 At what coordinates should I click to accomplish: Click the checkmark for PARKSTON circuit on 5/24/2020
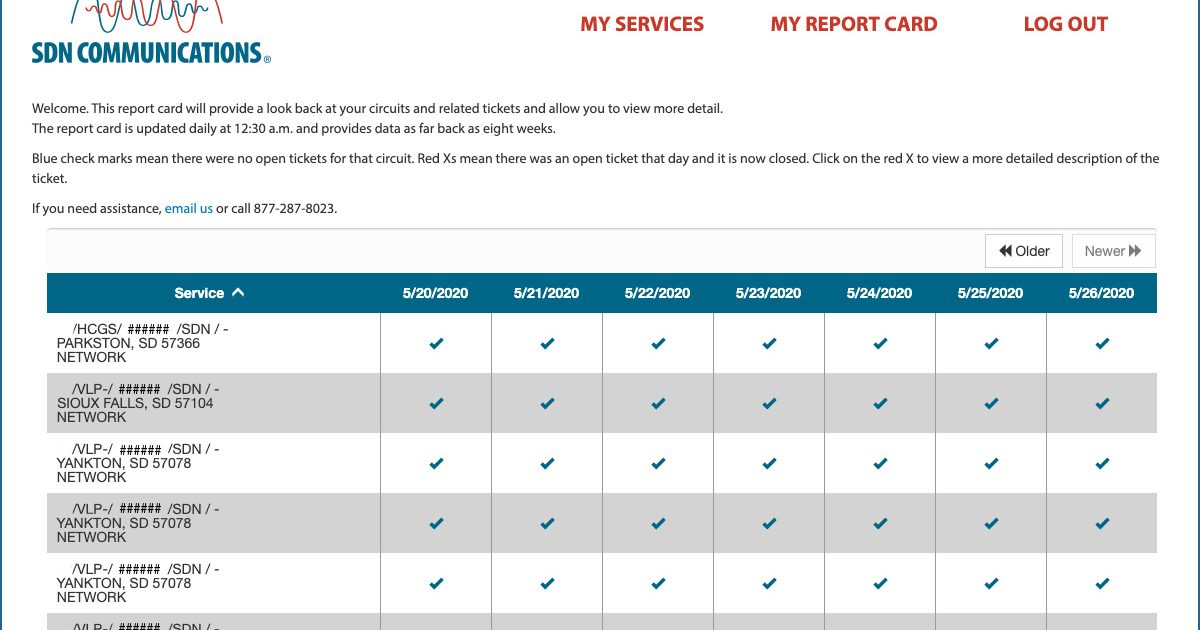tap(879, 343)
